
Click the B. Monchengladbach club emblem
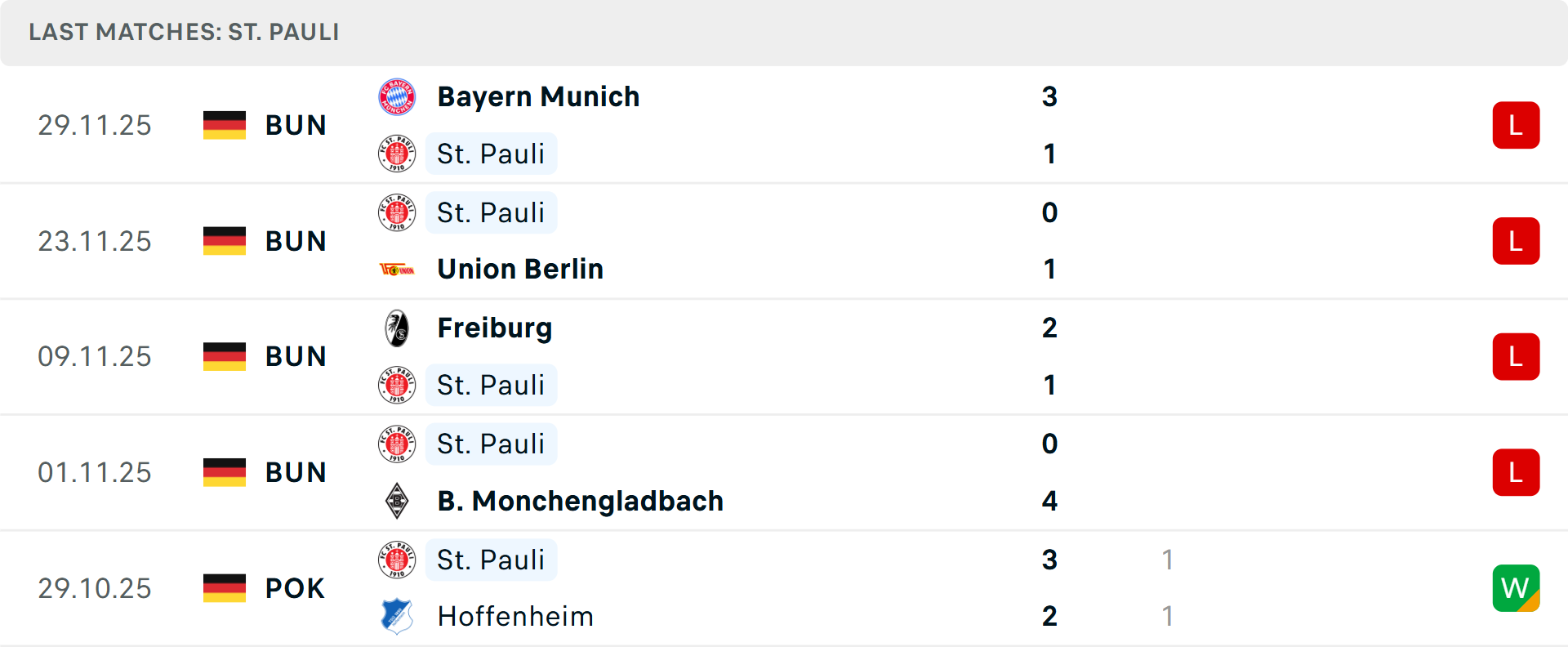[397, 501]
